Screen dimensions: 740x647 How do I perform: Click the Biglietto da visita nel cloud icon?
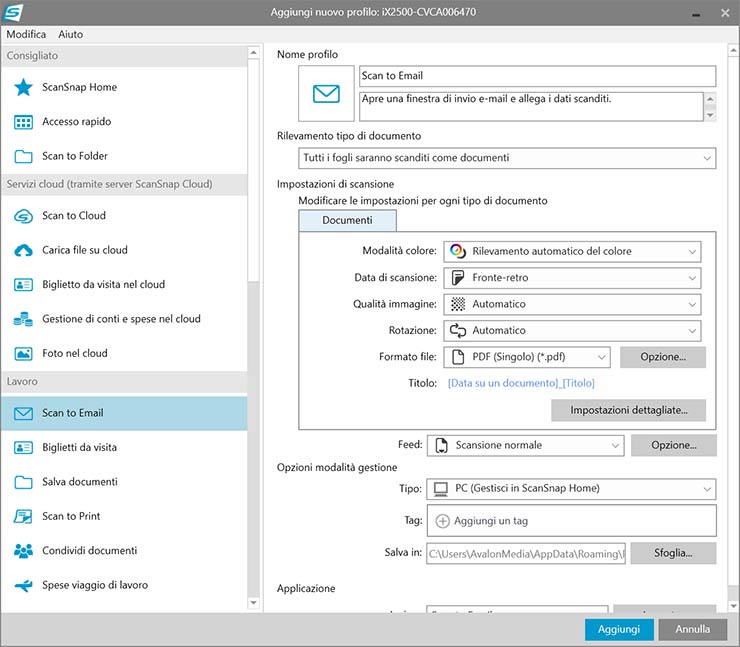23,285
